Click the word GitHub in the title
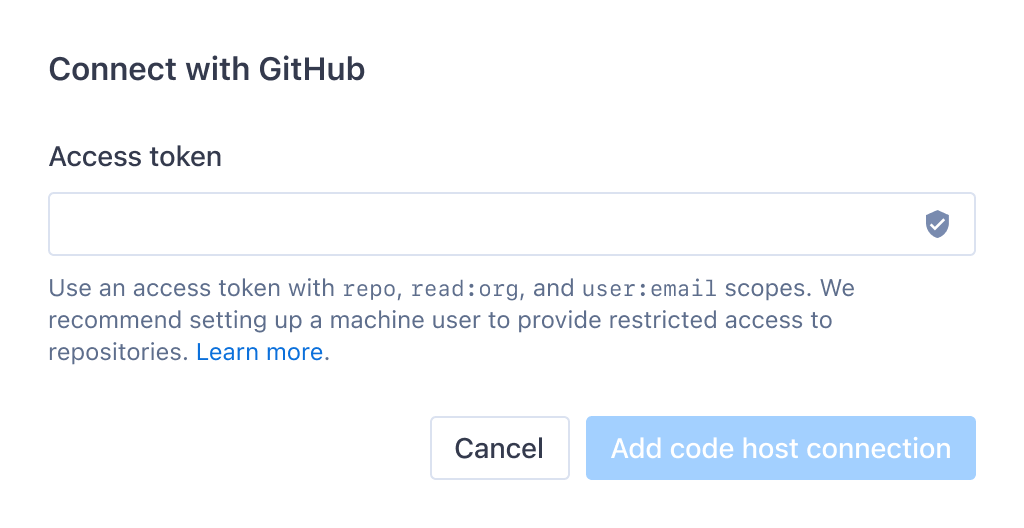The width and height of the screenshot is (1024, 528). pos(312,69)
